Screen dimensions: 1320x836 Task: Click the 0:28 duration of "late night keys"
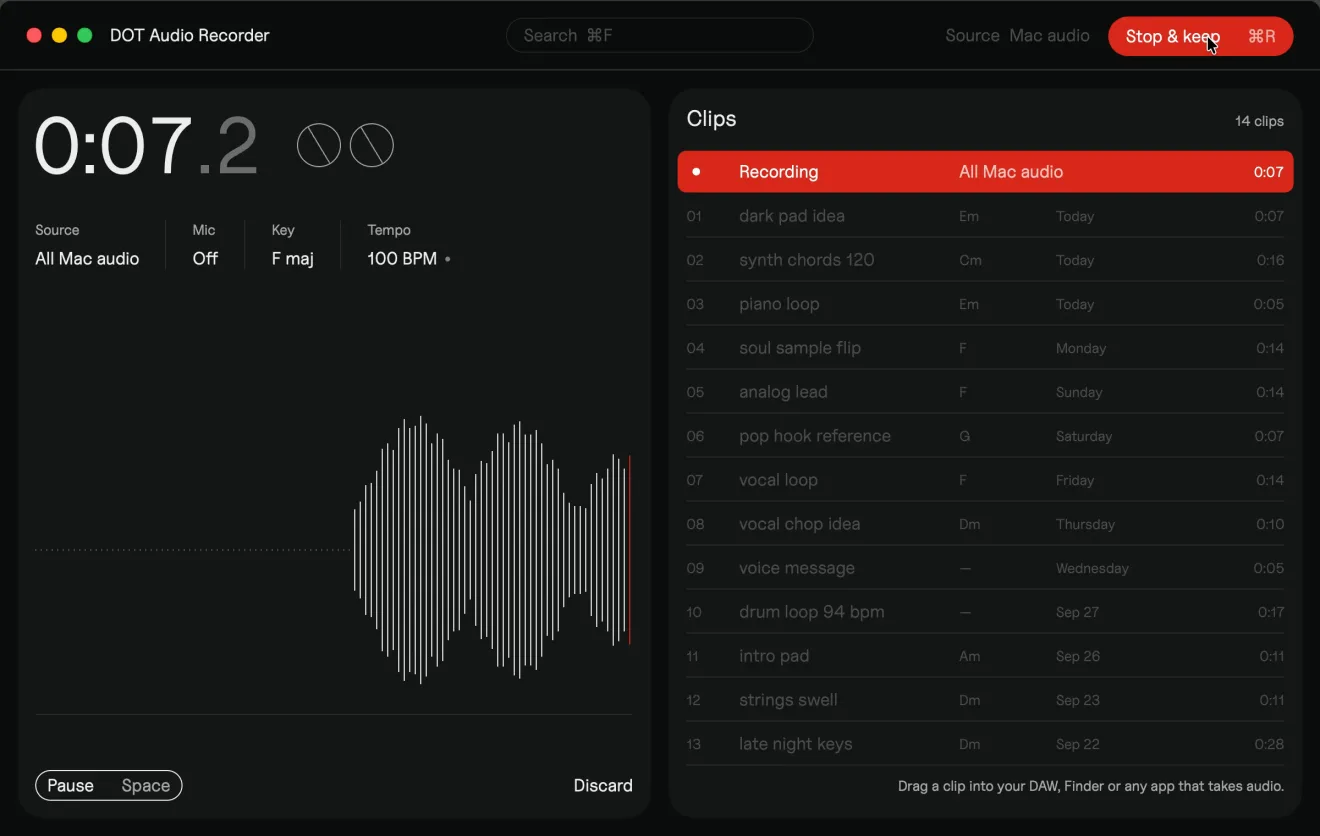click(1270, 744)
